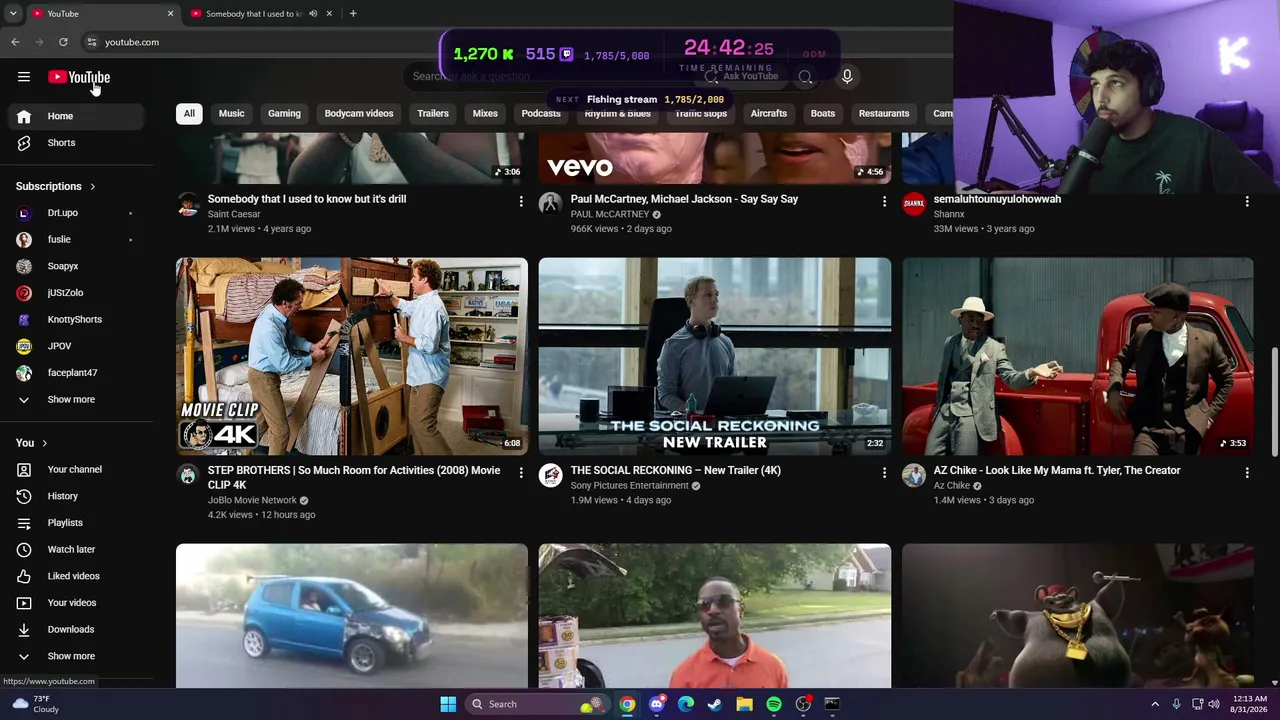Select the Trailers filter chip
1280x720 pixels.
[x=433, y=113]
